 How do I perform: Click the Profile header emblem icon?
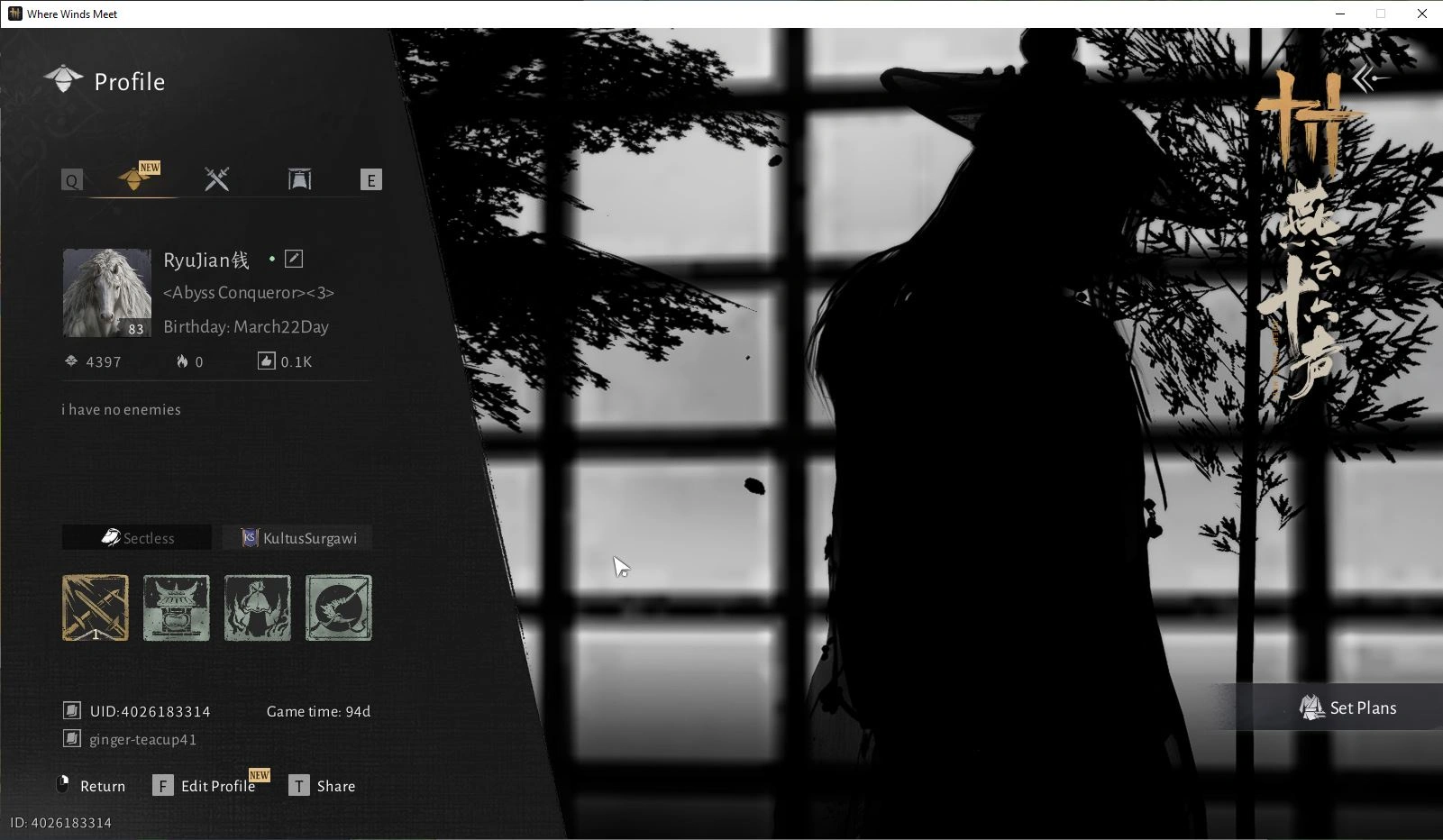pos(63,79)
